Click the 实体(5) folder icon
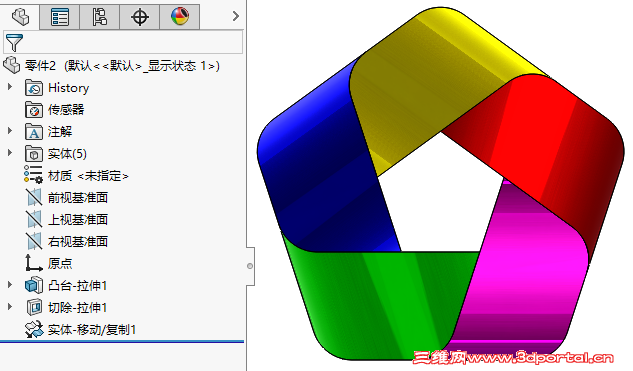633x371 pixels. pos(34,154)
